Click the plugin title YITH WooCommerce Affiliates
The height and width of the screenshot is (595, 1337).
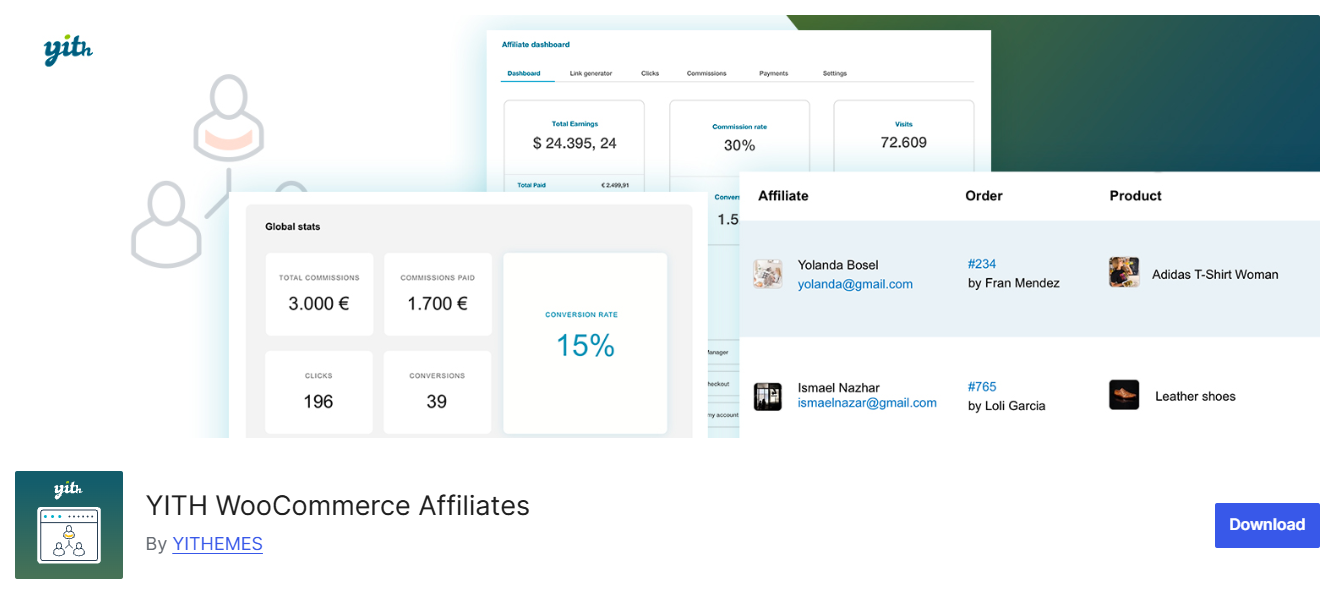click(338, 506)
